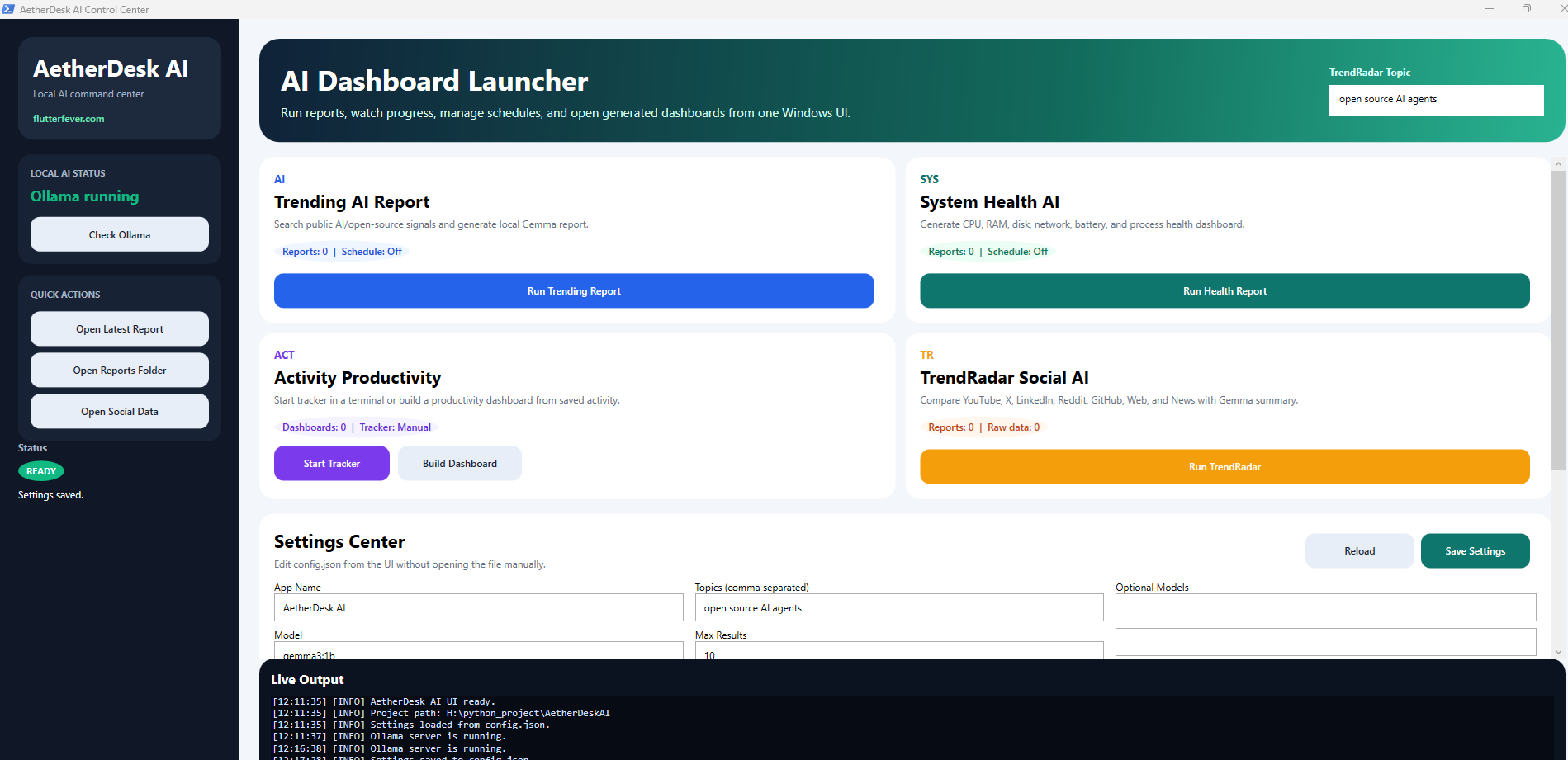Click AetherDesk app icon in title bar
Viewport: 1568px width, 760px height.
(x=8, y=9)
